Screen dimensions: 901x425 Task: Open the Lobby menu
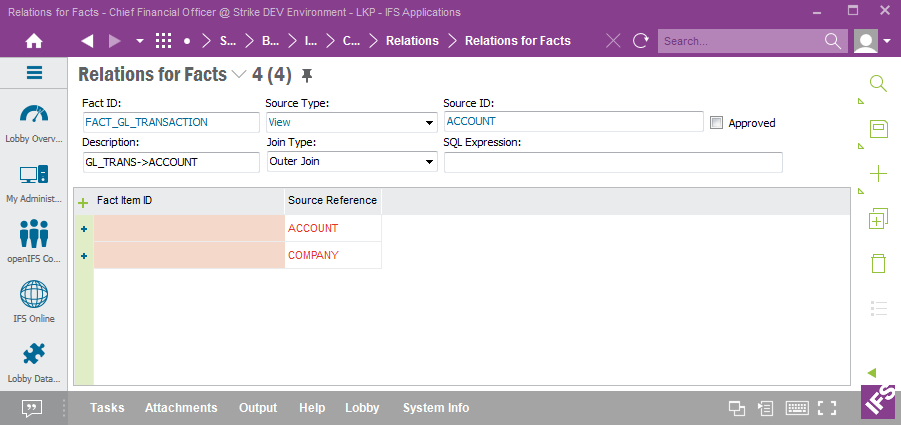pyautogui.click(x=362, y=408)
